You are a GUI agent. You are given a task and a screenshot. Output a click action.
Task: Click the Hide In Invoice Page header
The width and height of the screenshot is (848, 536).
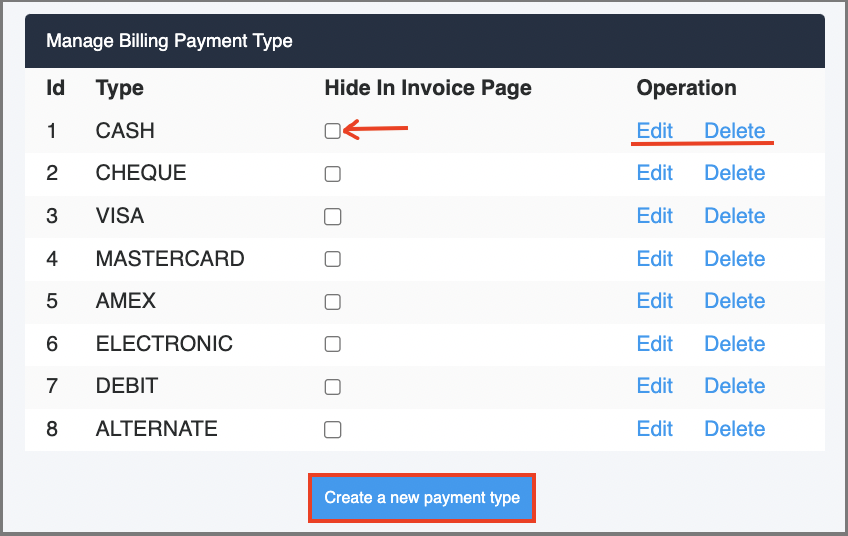428,88
